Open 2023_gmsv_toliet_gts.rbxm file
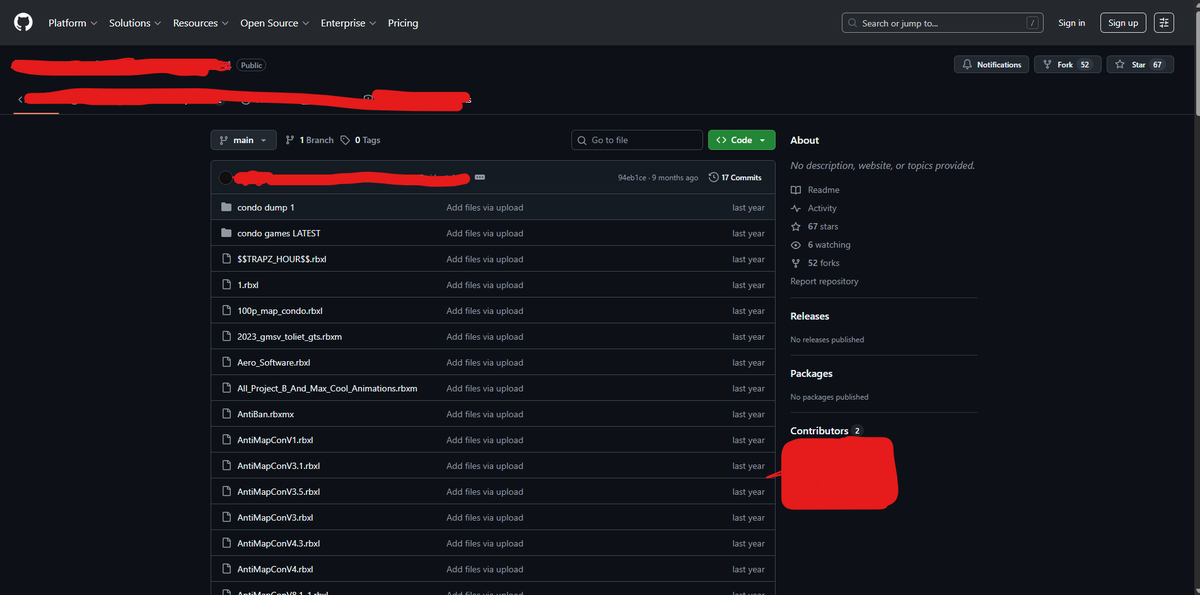The width and height of the screenshot is (1200, 595). click(x=290, y=337)
